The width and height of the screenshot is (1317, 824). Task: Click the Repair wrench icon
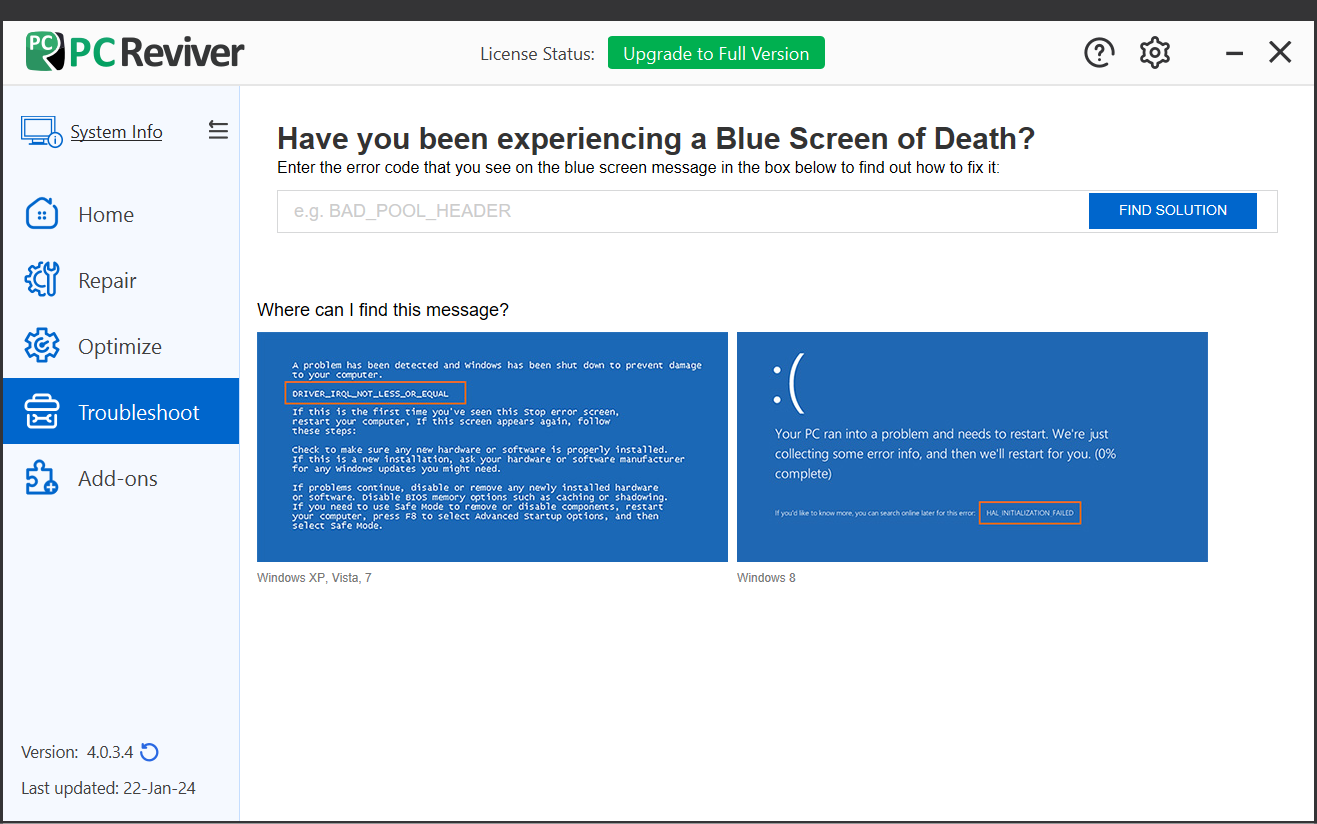(42, 280)
